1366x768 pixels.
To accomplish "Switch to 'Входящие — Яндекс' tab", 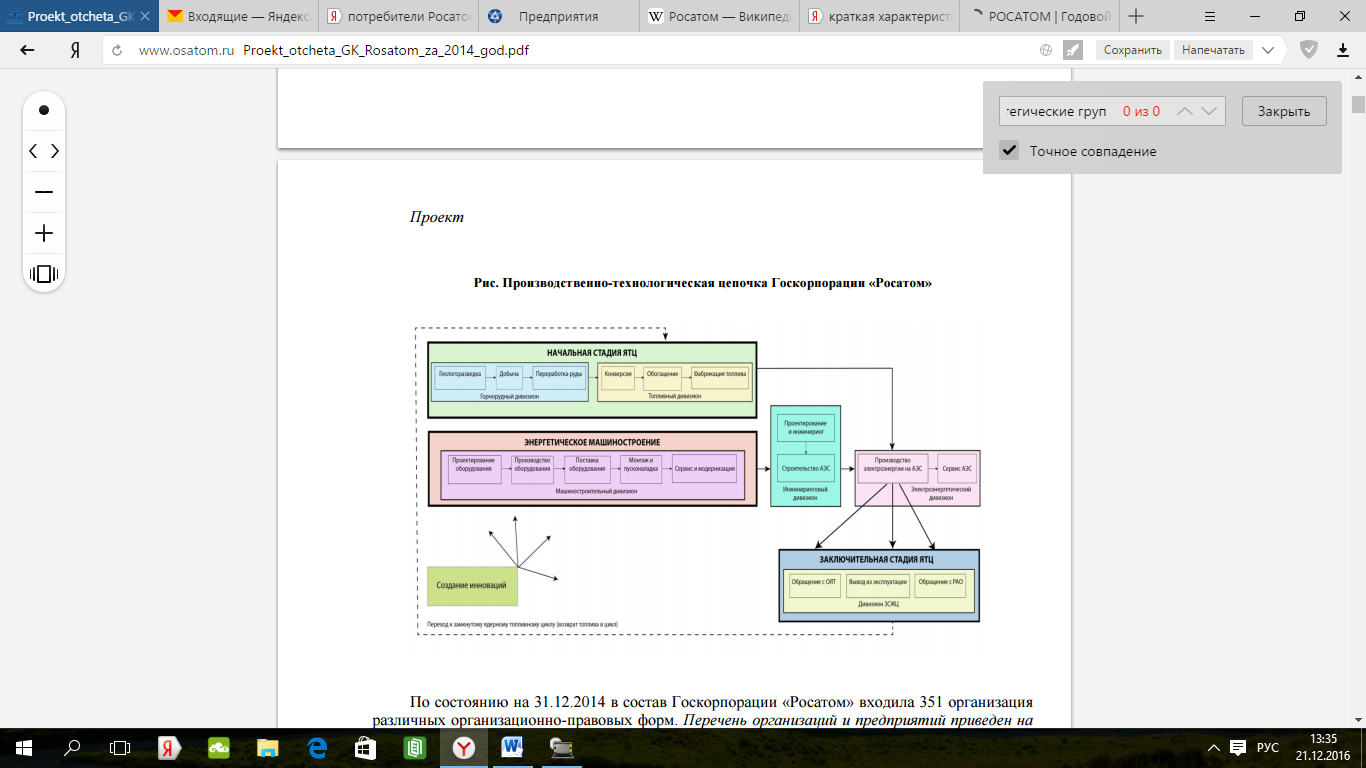I will tap(238, 16).
